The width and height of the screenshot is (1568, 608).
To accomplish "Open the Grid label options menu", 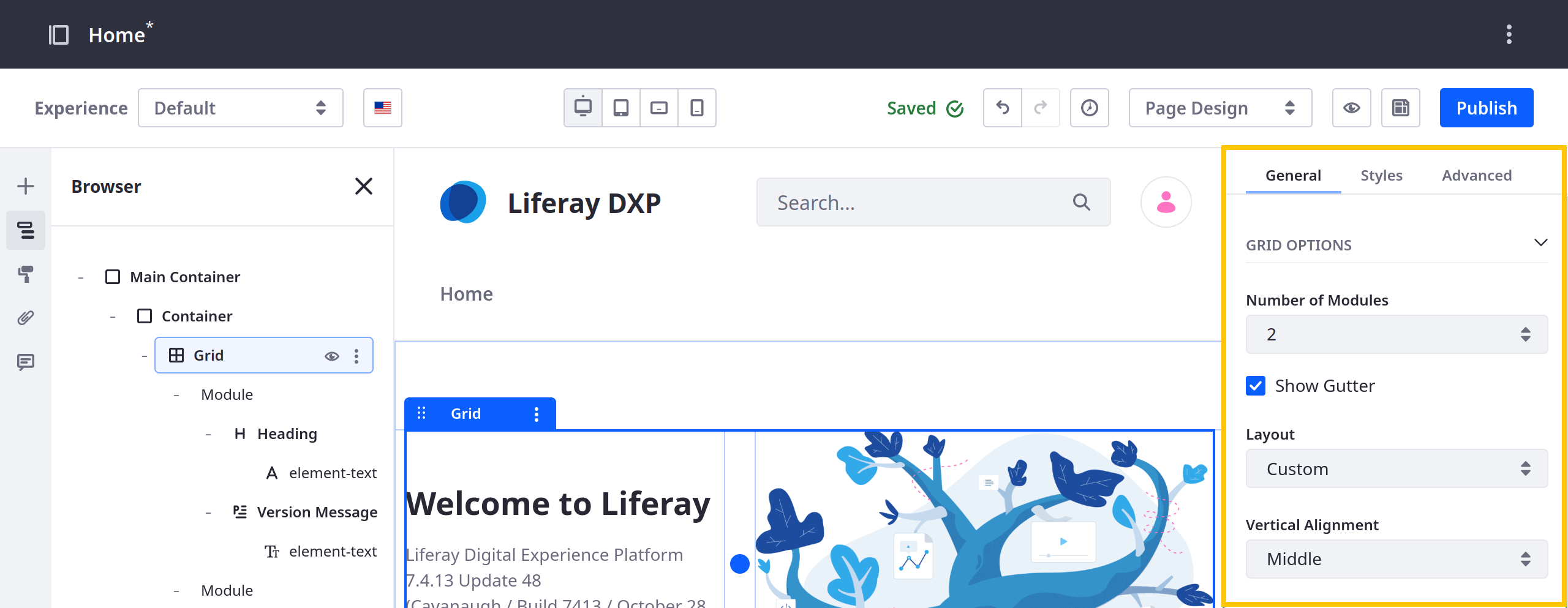I will pyautogui.click(x=537, y=415).
